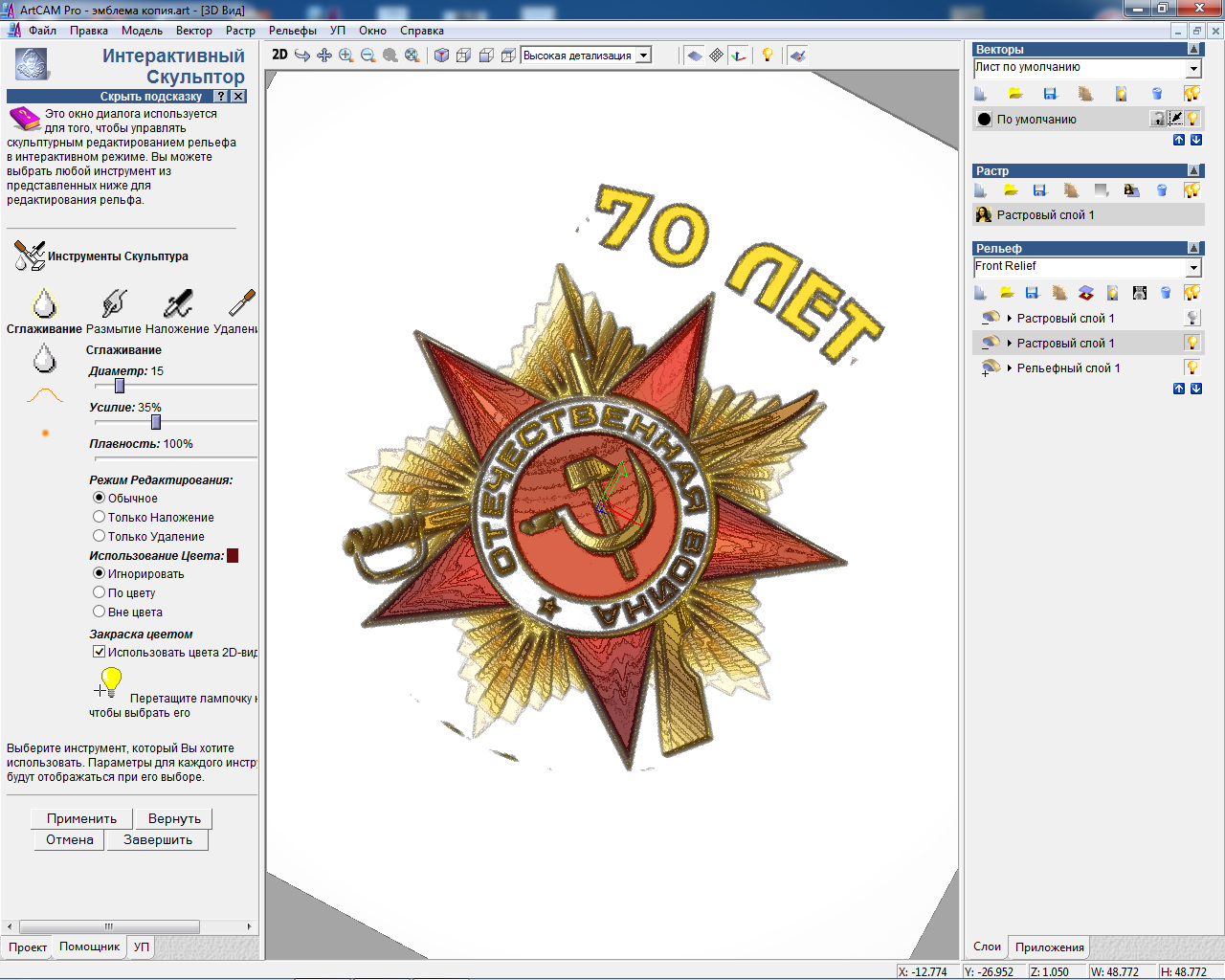This screenshot has width=1225, height=980.
Task: Toggle the origin axes display icon
Action: click(x=738, y=56)
